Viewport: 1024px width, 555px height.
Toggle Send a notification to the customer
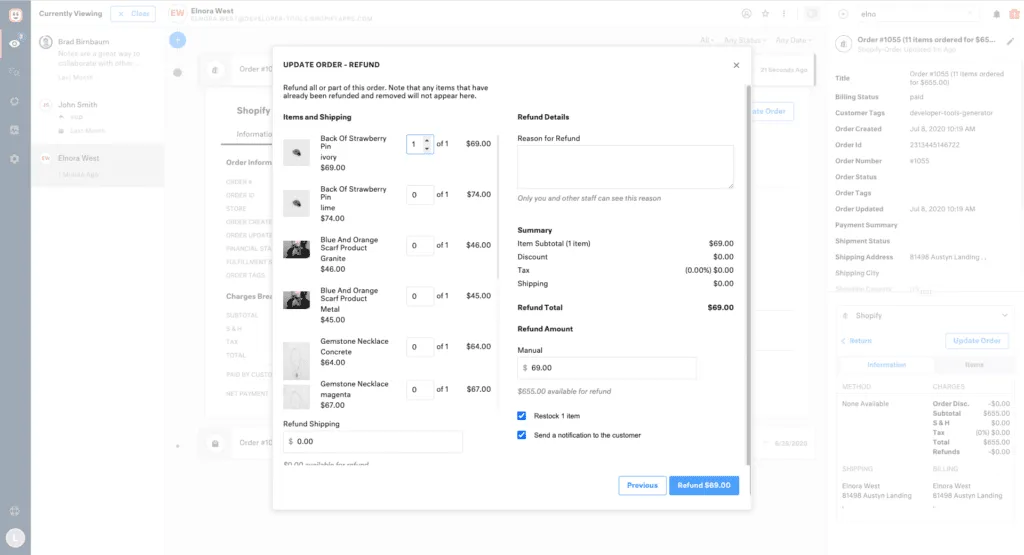tap(522, 435)
